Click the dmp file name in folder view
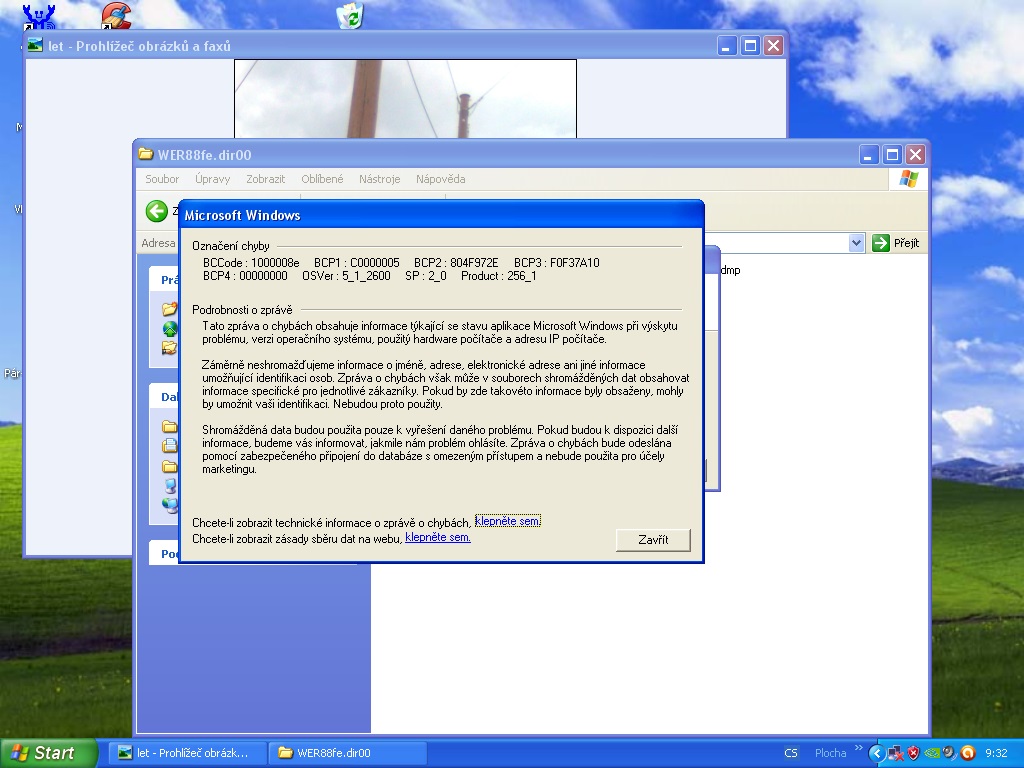This screenshot has width=1024, height=768. (729, 270)
